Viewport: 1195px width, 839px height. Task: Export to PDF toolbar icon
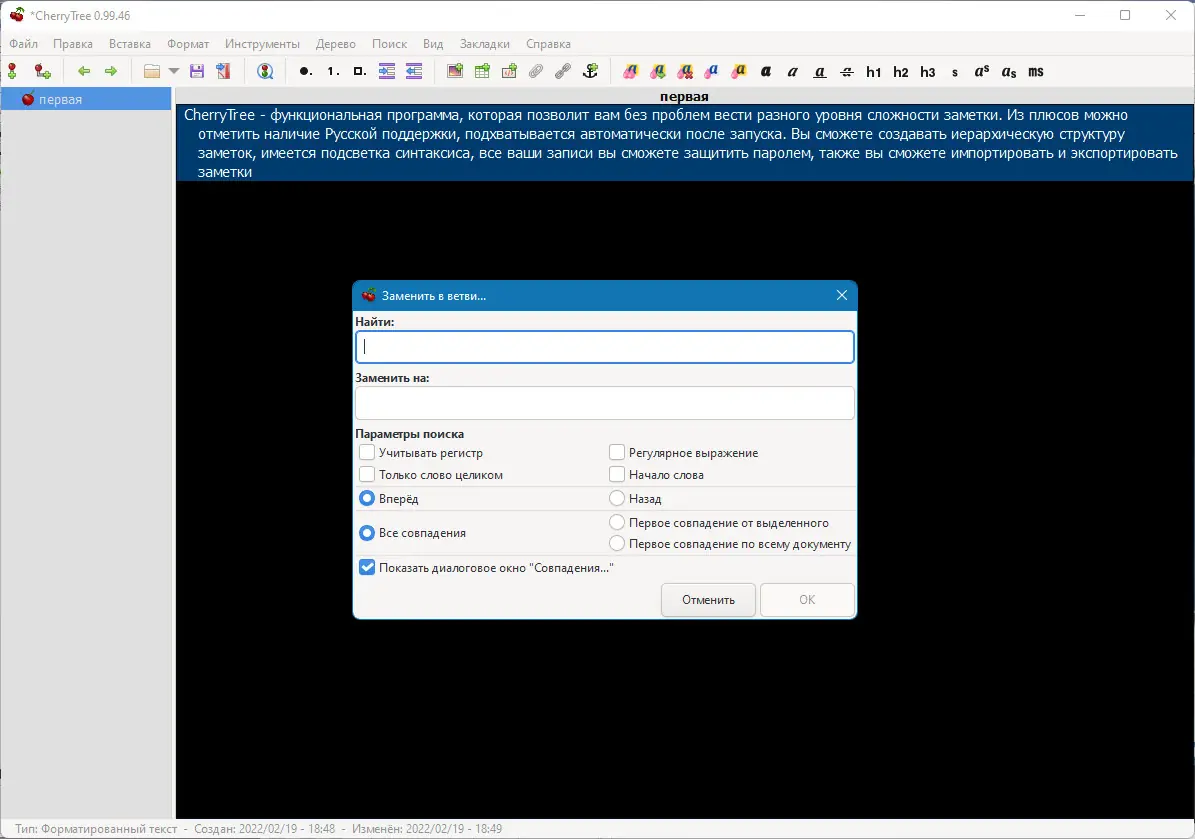(x=223, y=72)
